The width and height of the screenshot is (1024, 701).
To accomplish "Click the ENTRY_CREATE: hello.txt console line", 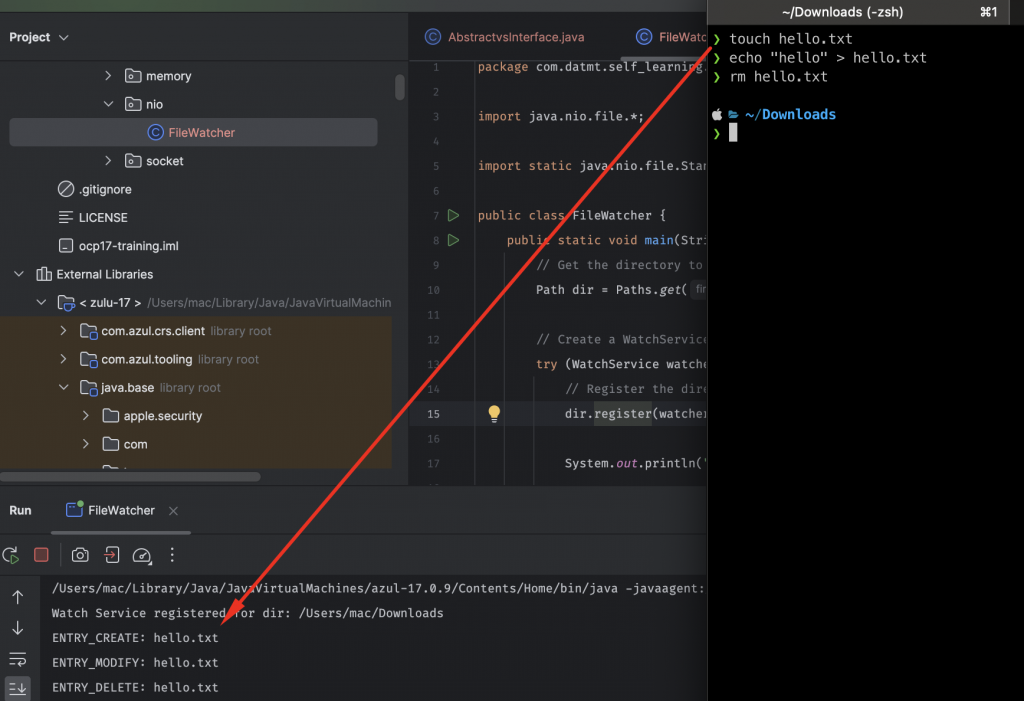I will click(135, 638).
